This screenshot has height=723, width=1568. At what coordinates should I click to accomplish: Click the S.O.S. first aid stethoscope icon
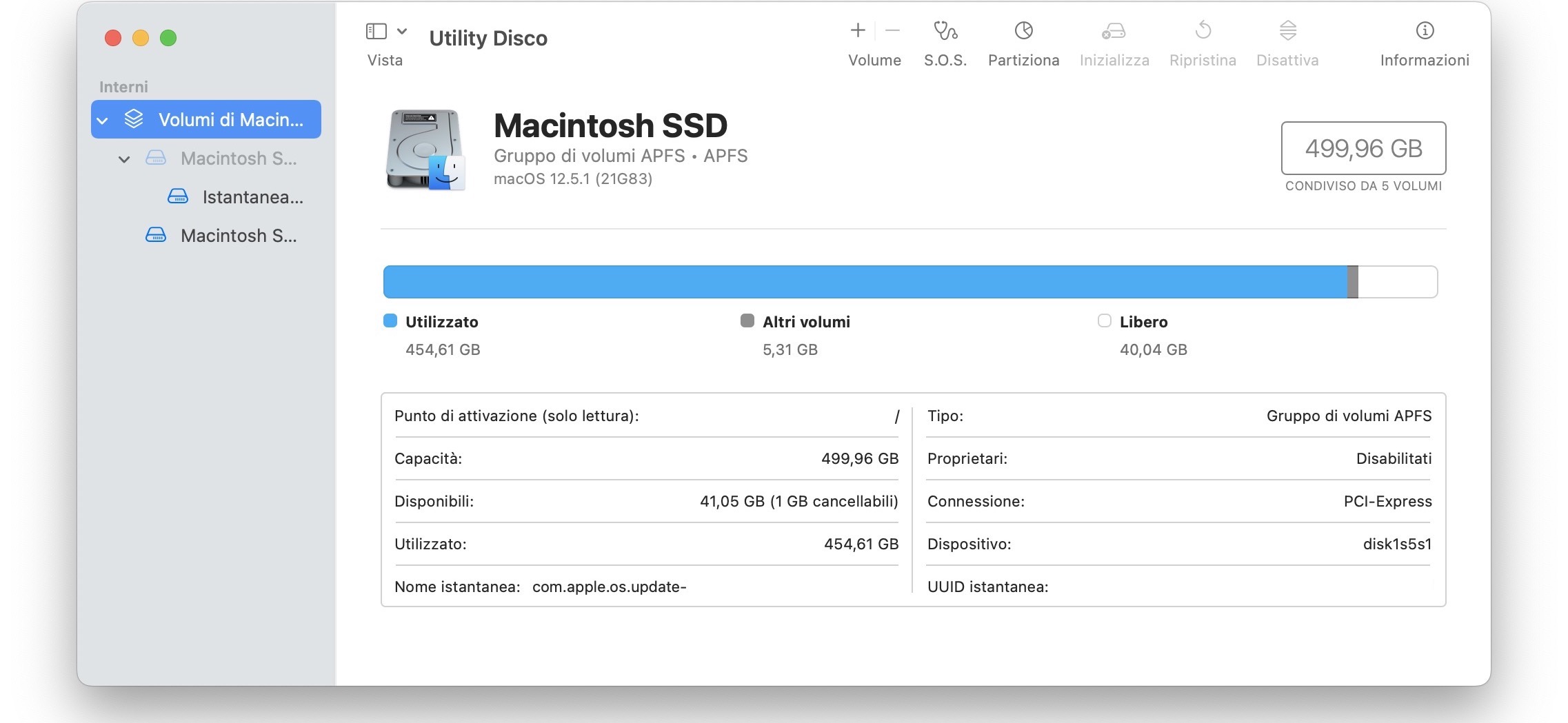coord(945,31)
